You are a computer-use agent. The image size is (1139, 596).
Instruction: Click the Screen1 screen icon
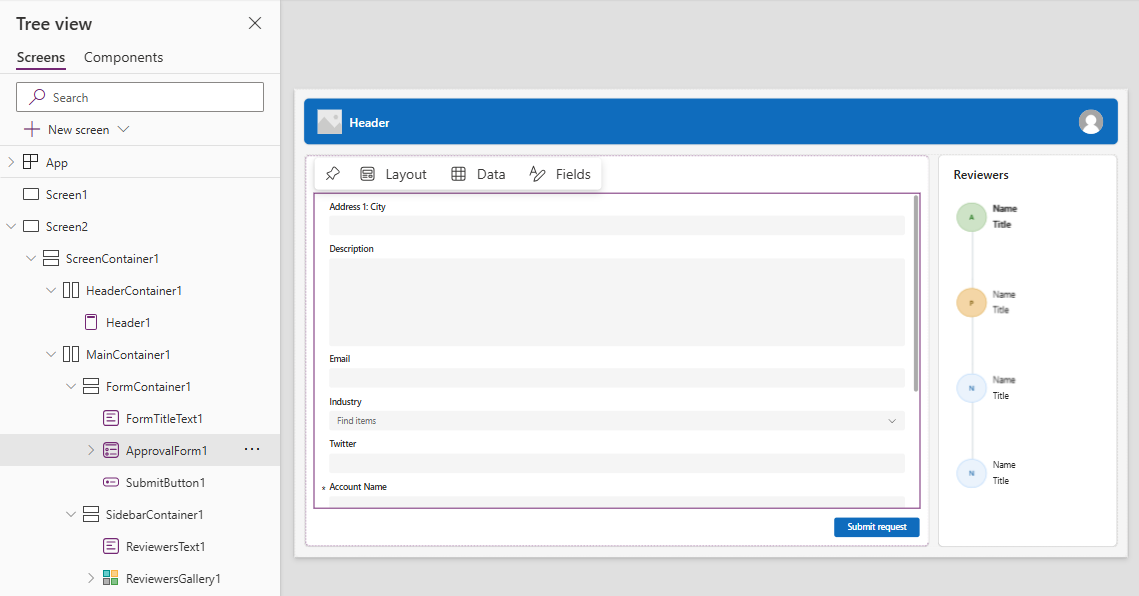tap(31, 194)
